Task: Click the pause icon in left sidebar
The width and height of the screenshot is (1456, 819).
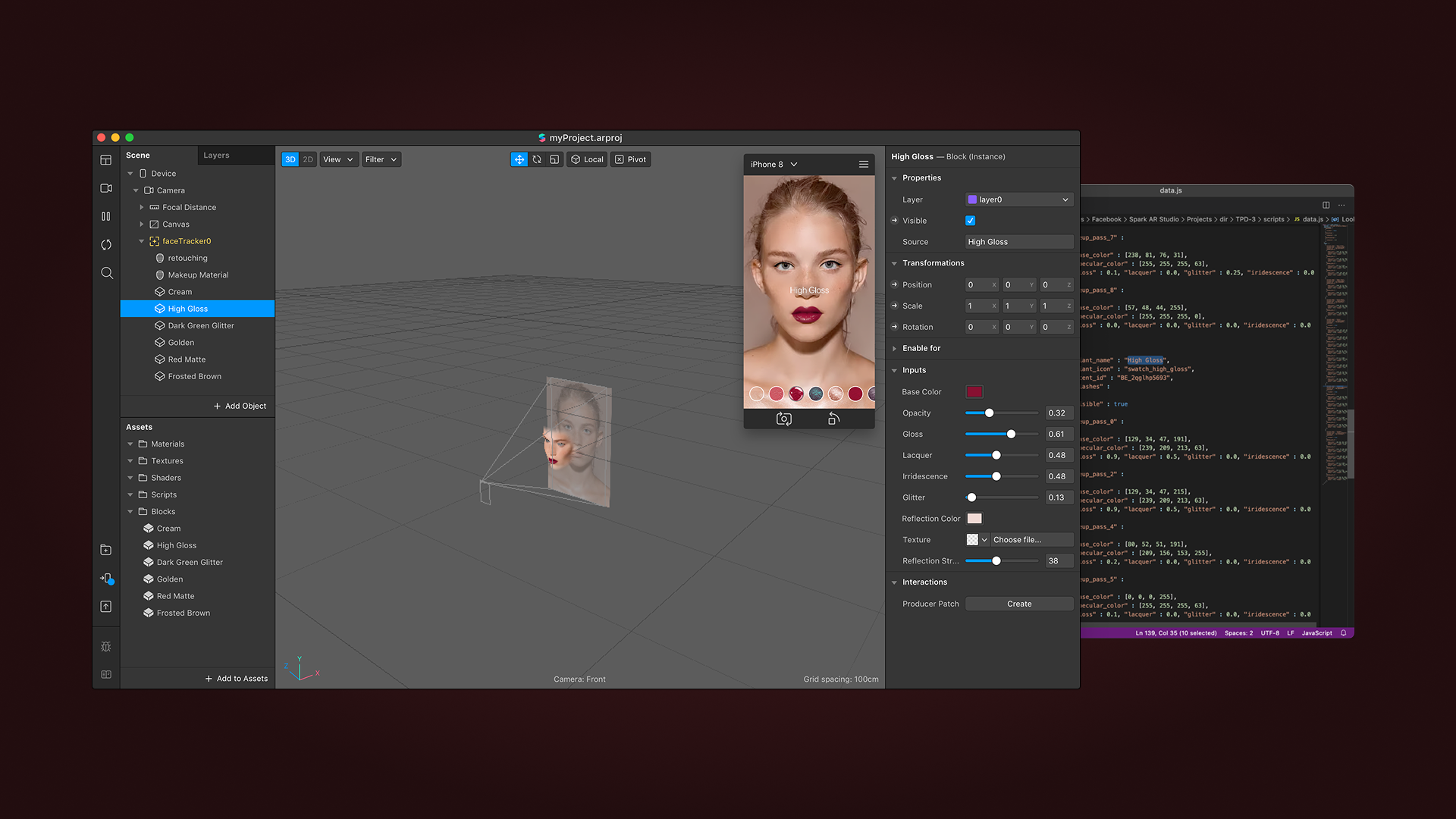Action: [106, 216]
